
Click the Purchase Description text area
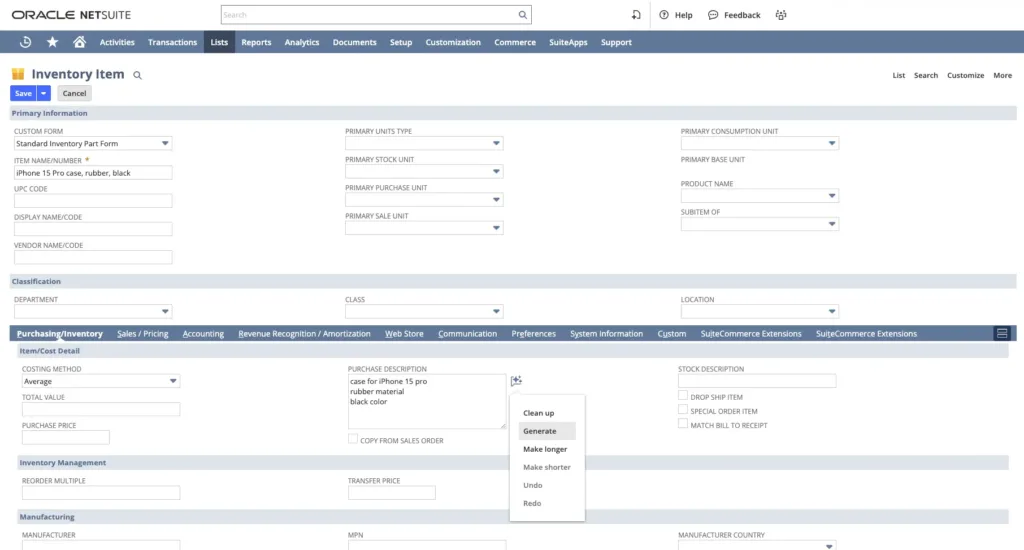coord(426,401)
